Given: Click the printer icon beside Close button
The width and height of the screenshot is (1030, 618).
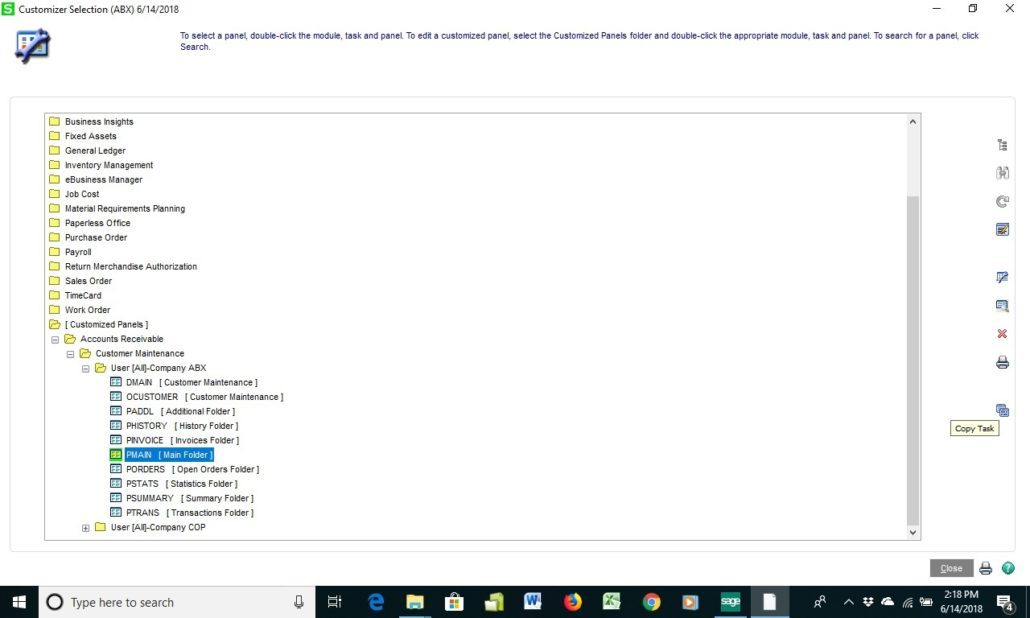Looking at the screenshot, I should click(x=986, y=568).
